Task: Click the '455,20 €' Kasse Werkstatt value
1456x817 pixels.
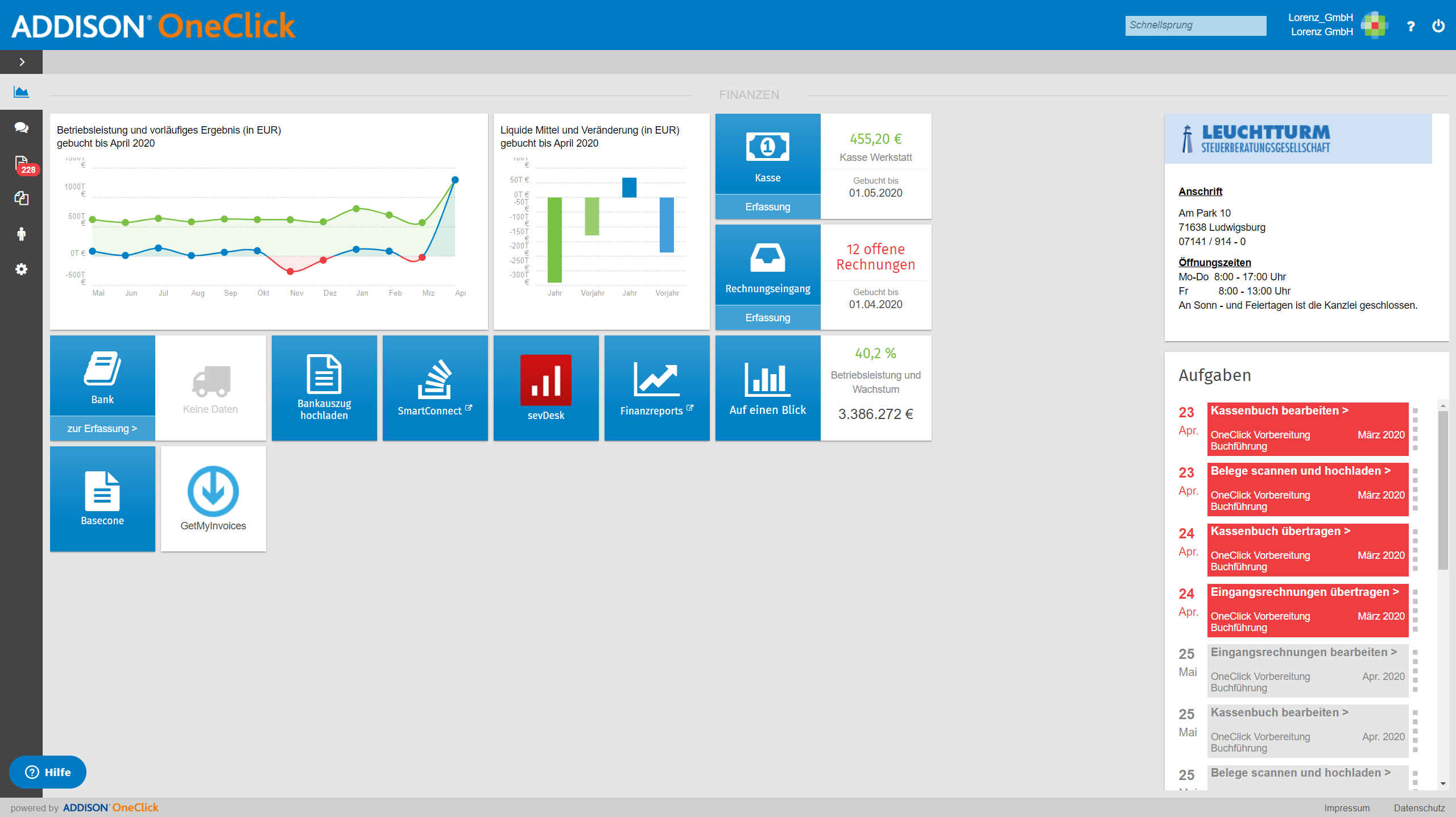Action: 876,139
